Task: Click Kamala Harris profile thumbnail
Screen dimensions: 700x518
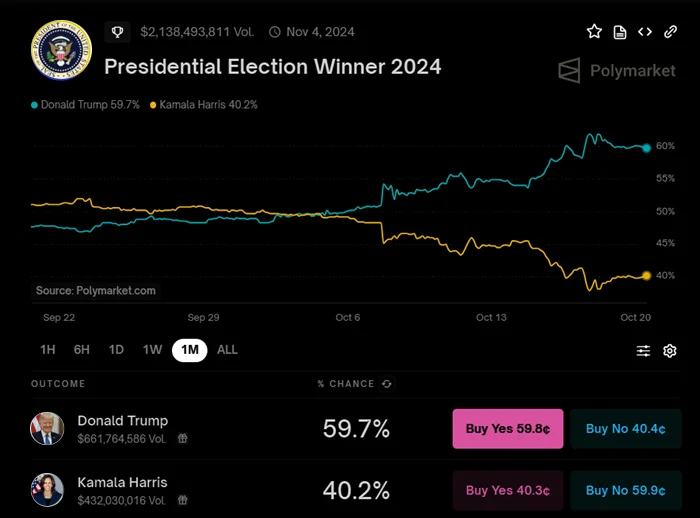Action: tap(47, 490)
